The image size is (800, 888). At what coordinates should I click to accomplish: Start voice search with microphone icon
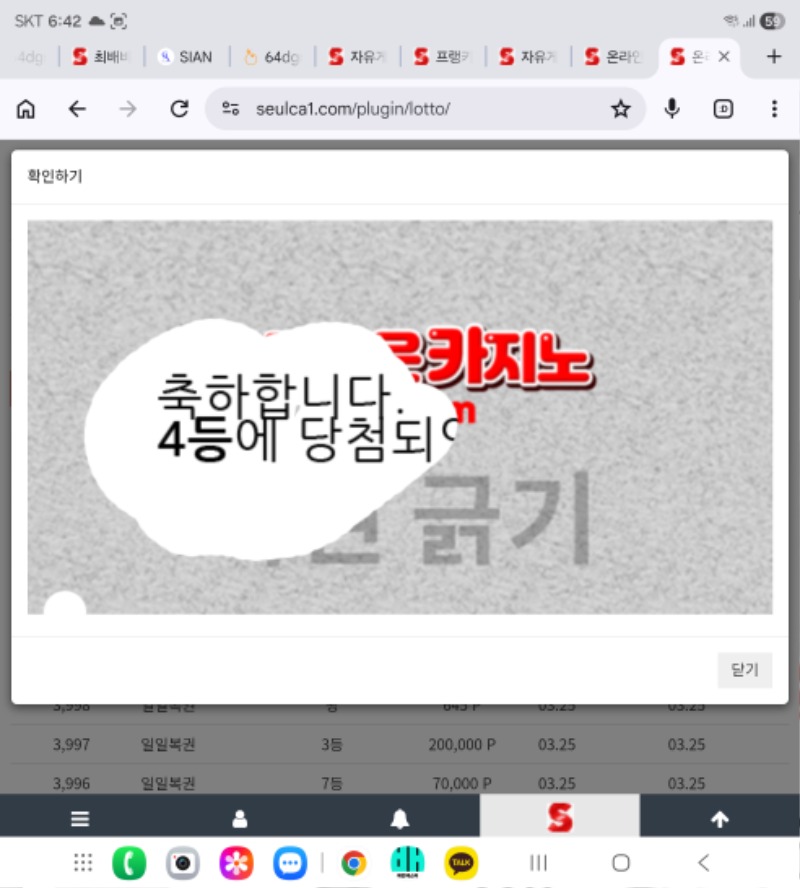[x=673, y=109]
